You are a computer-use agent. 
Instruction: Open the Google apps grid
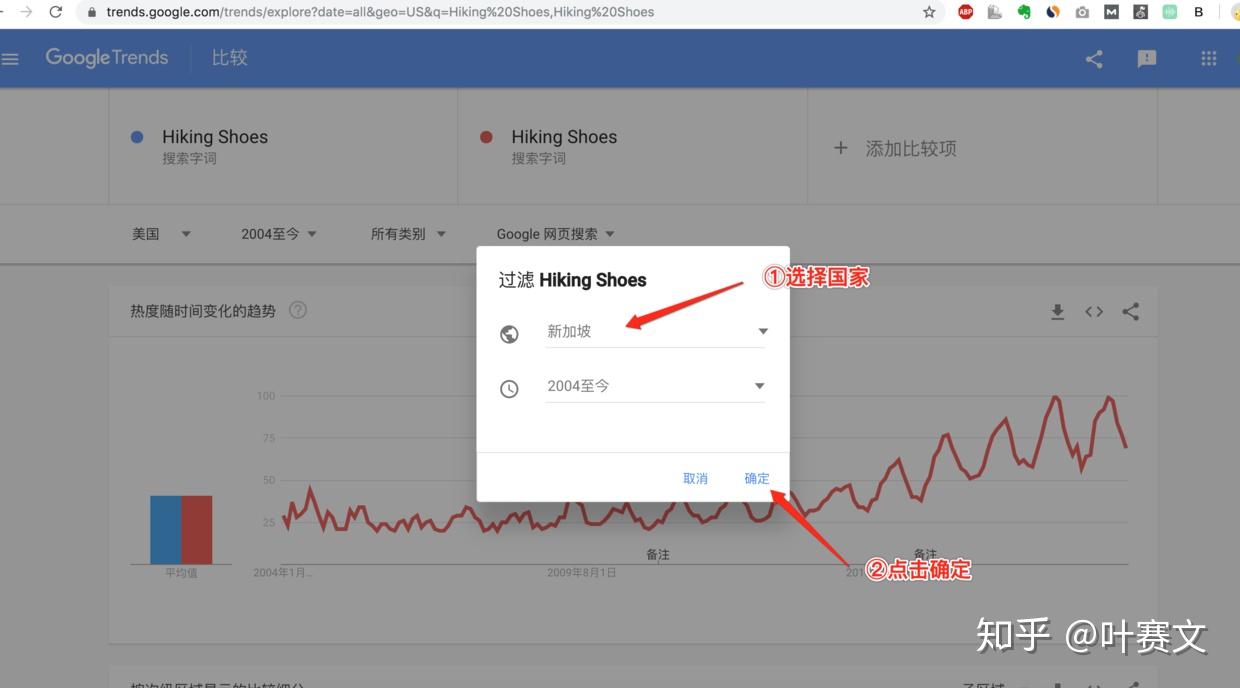pos(1209,59)
